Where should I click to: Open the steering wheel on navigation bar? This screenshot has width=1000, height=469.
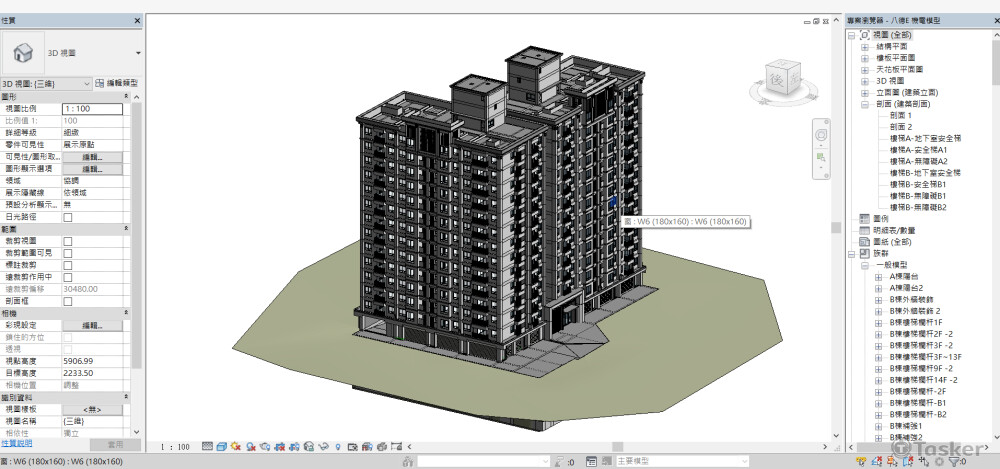(x=821, y=135)
